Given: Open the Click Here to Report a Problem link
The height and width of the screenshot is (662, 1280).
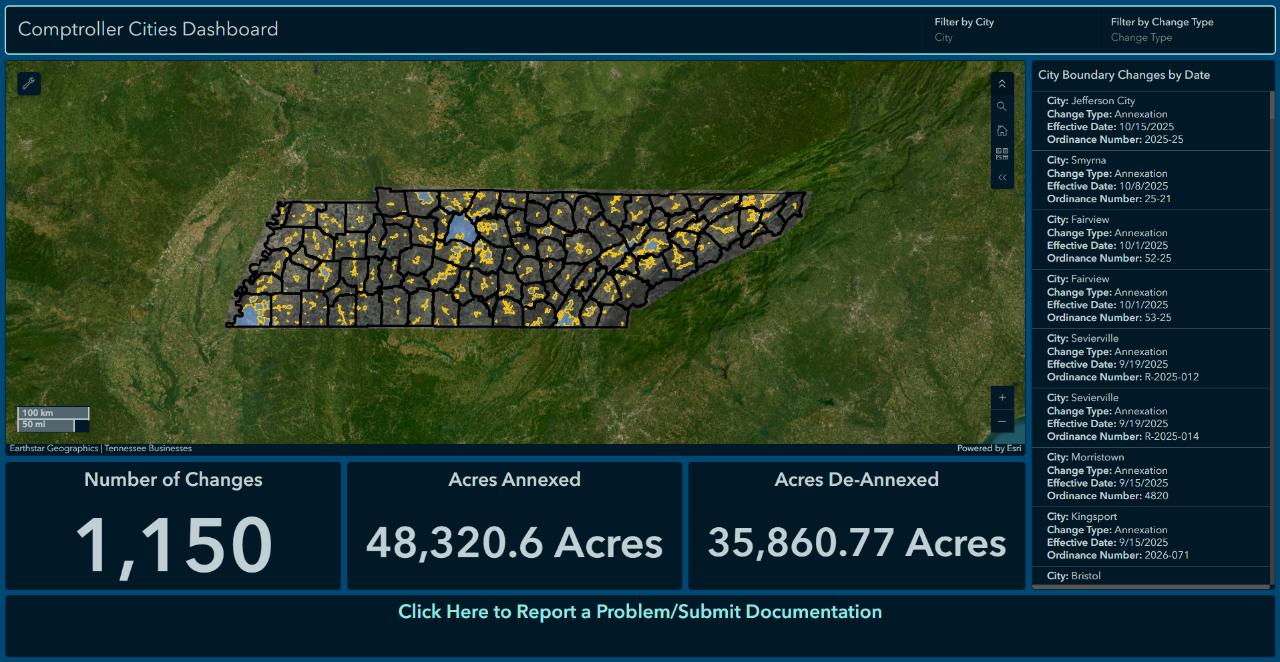Looking at the screenshot, I should [x=641, y=611].
